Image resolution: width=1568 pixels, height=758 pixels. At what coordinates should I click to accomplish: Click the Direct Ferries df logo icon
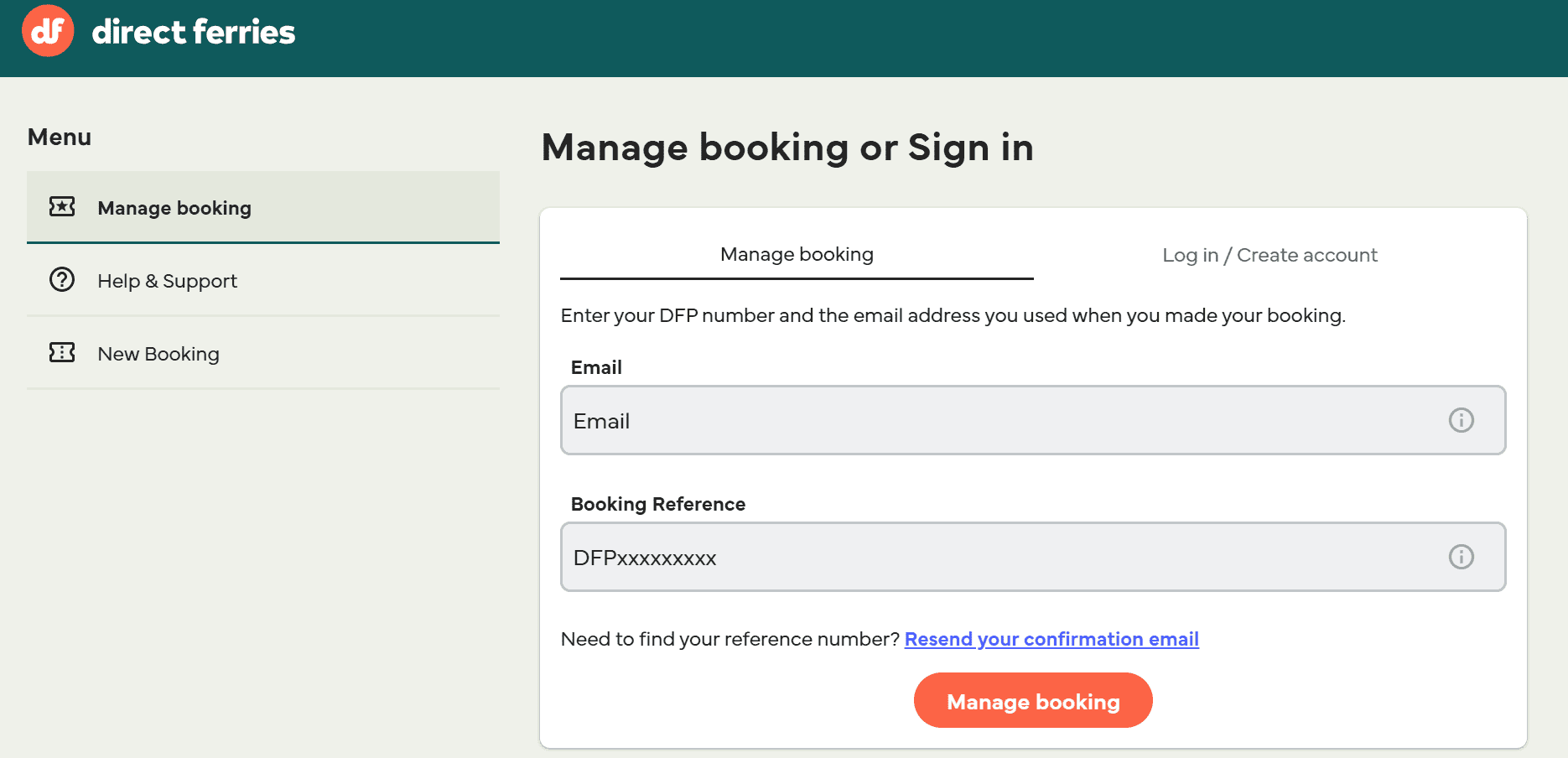pos(48,31)
